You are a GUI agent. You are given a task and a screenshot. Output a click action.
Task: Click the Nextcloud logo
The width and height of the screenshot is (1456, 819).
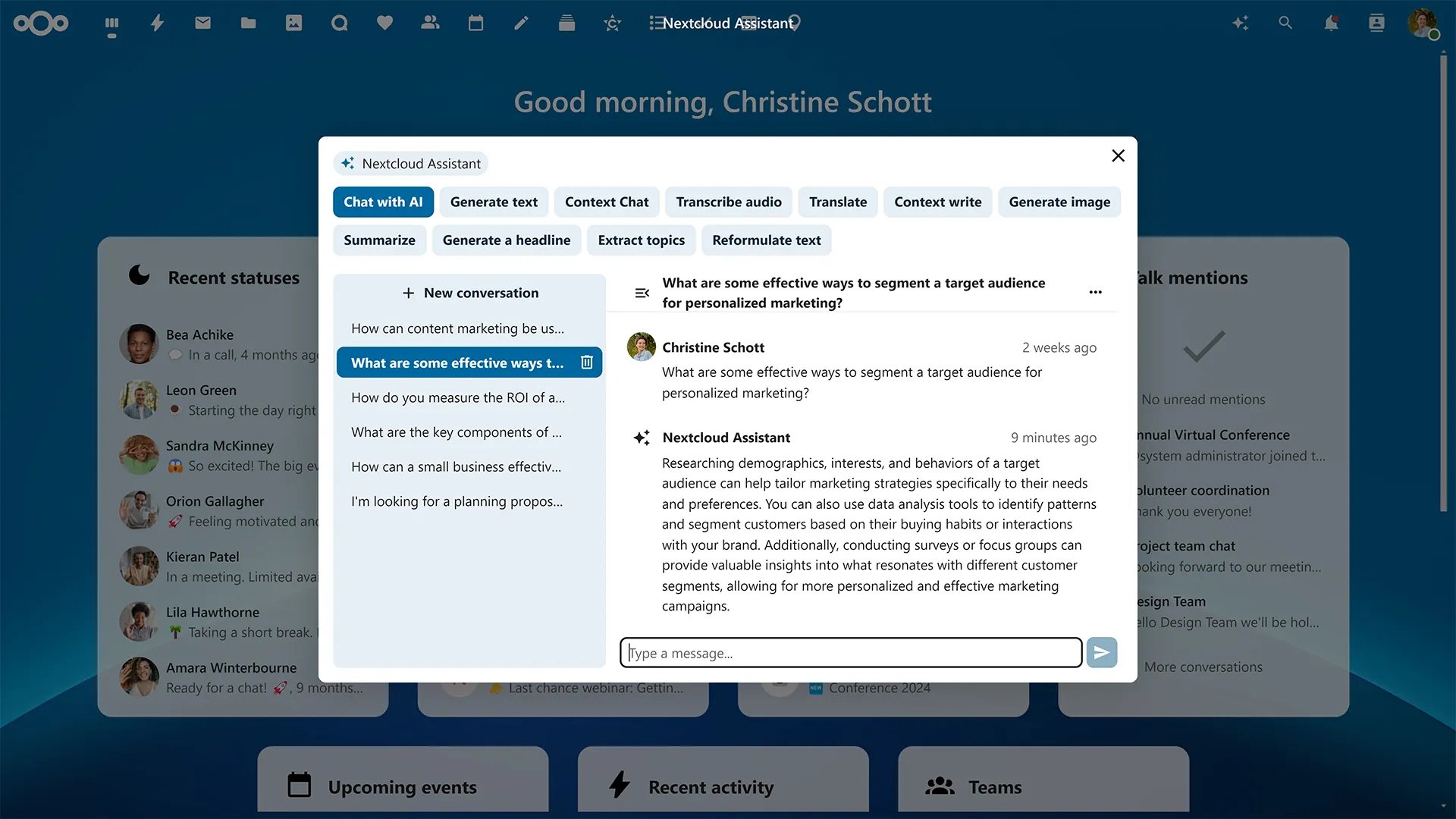click(x=41, y=23)
